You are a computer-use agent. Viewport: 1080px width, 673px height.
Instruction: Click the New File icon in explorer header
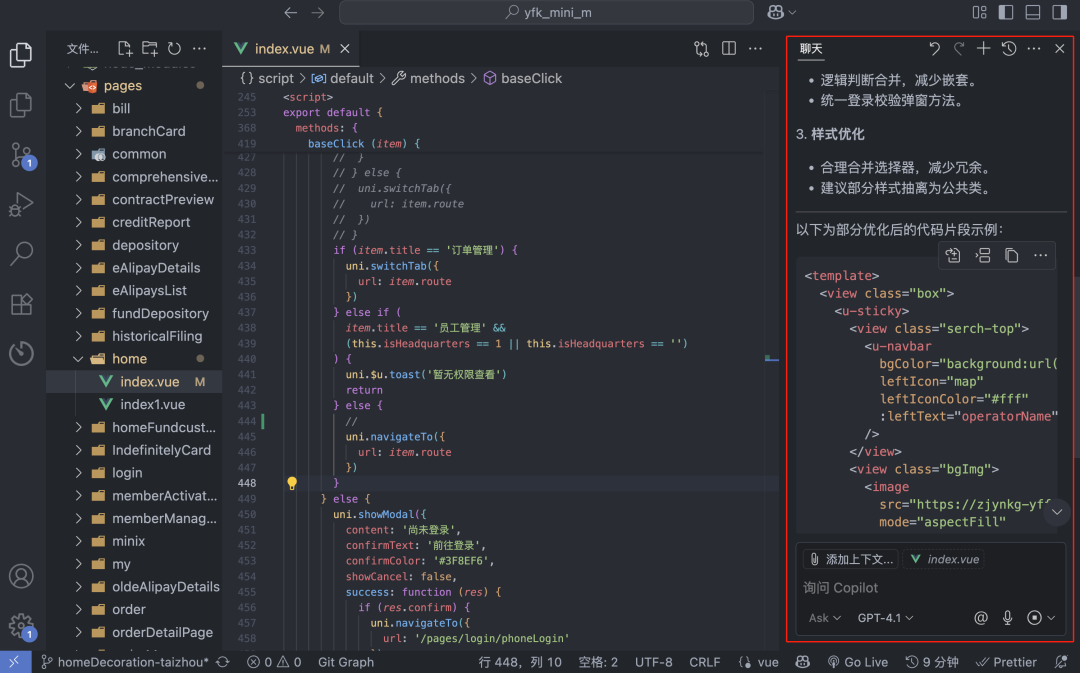(125, 49)
